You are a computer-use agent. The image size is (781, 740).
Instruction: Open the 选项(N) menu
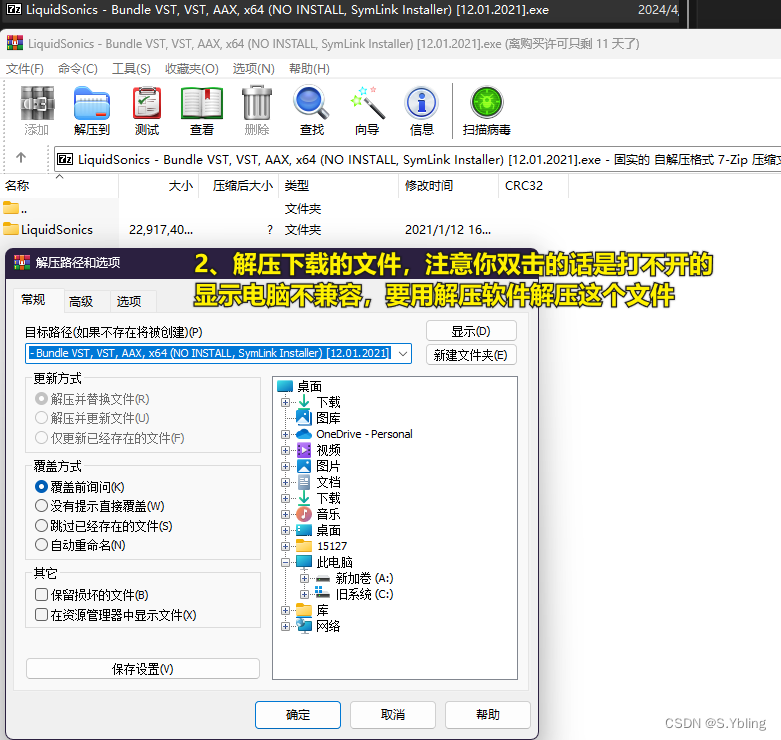click(254, 69)
